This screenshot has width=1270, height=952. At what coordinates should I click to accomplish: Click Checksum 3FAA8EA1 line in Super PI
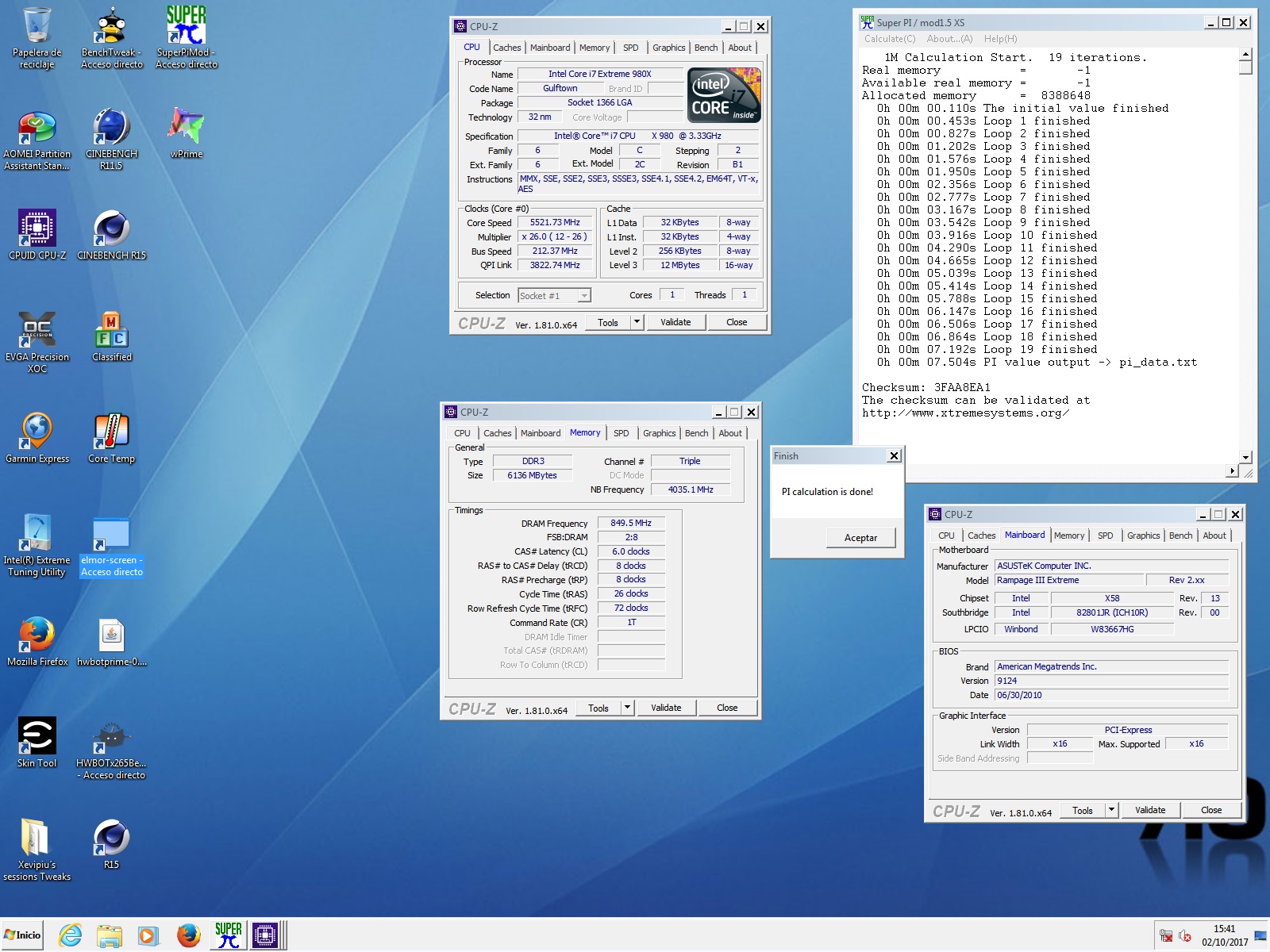926,387
